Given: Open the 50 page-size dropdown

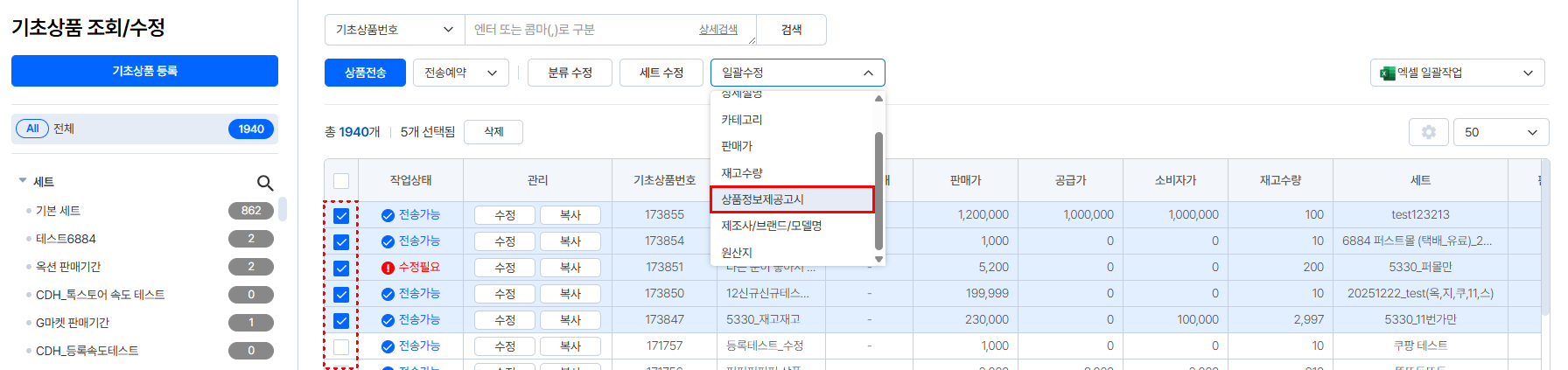Looking at the screenshot, I should pos(1501,132).
